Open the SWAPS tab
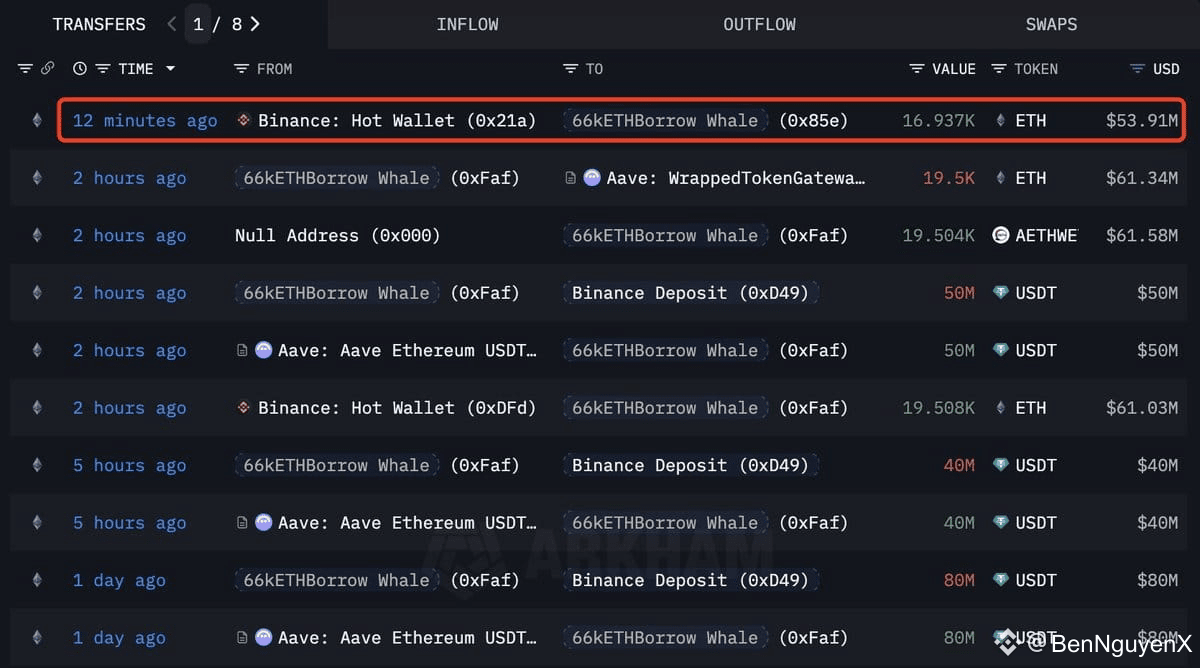Viewport: 1200px width, 668px height. pos(1051,24)
